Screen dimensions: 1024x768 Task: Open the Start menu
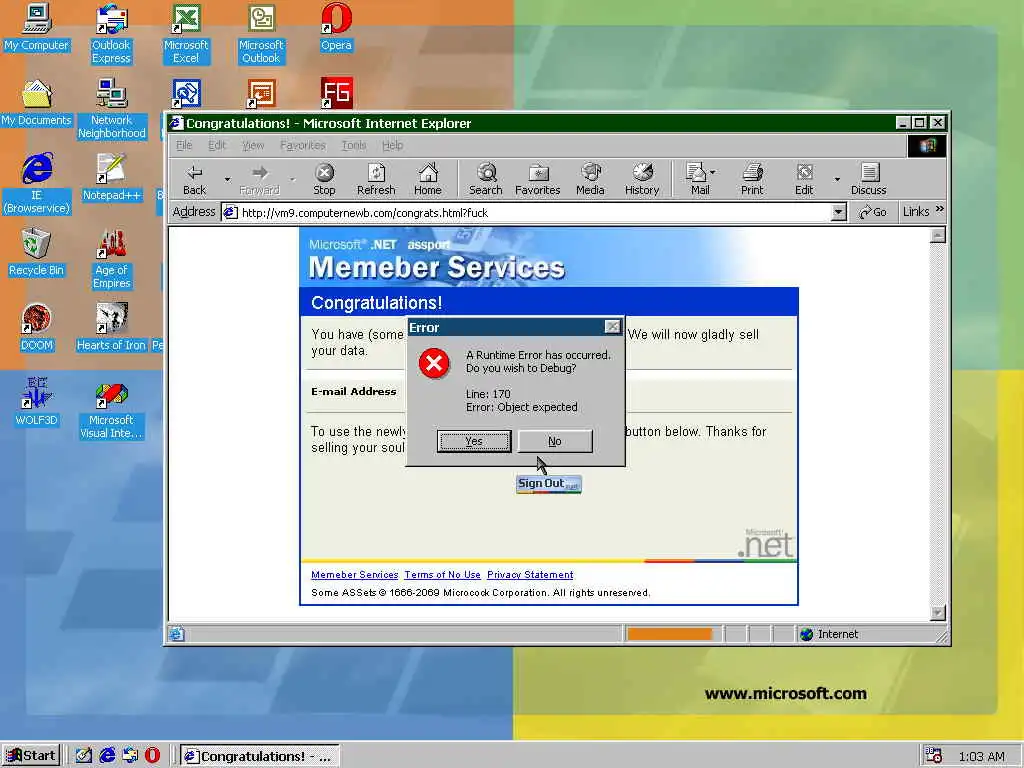pyautogui.click(x=31, y=756)
